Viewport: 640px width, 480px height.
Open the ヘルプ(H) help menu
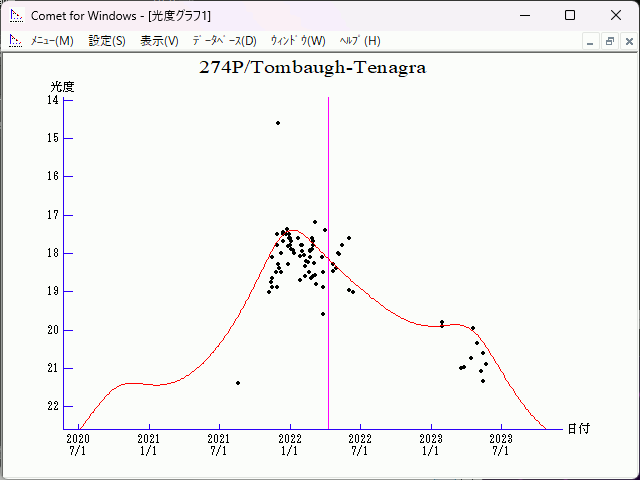(360, 41)
